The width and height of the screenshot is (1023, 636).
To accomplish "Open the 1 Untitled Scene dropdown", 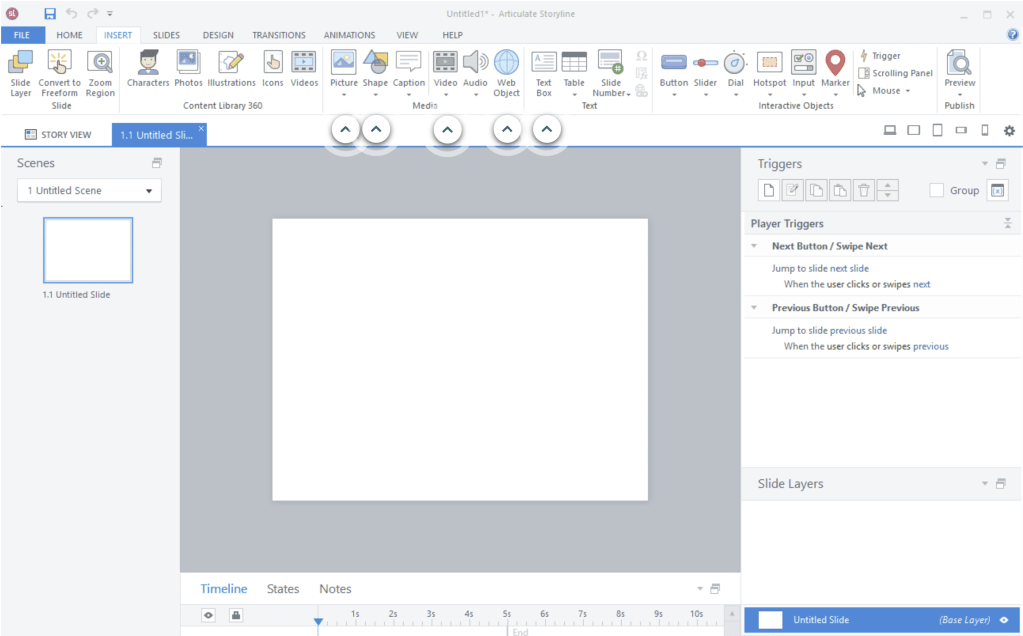I will (89, 190).
